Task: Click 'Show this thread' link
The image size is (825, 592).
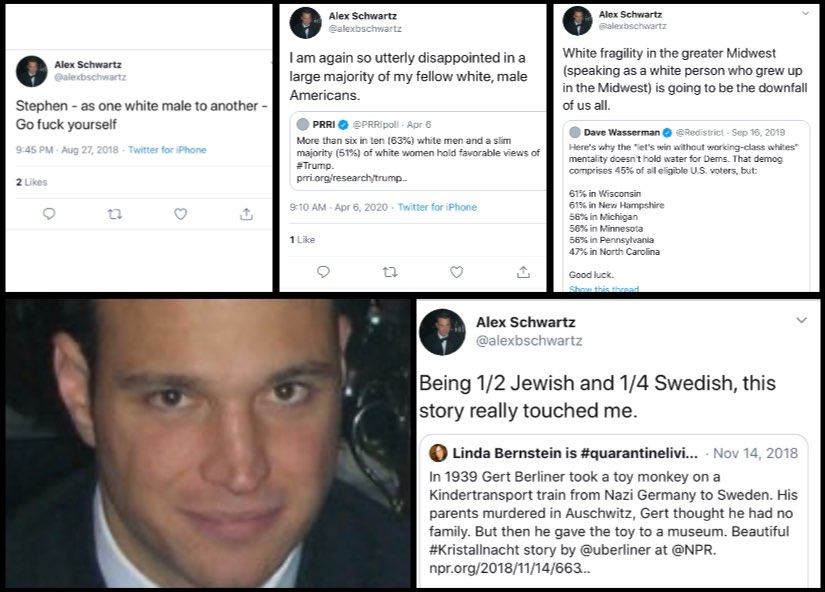Action: click(x=604, y=288)
